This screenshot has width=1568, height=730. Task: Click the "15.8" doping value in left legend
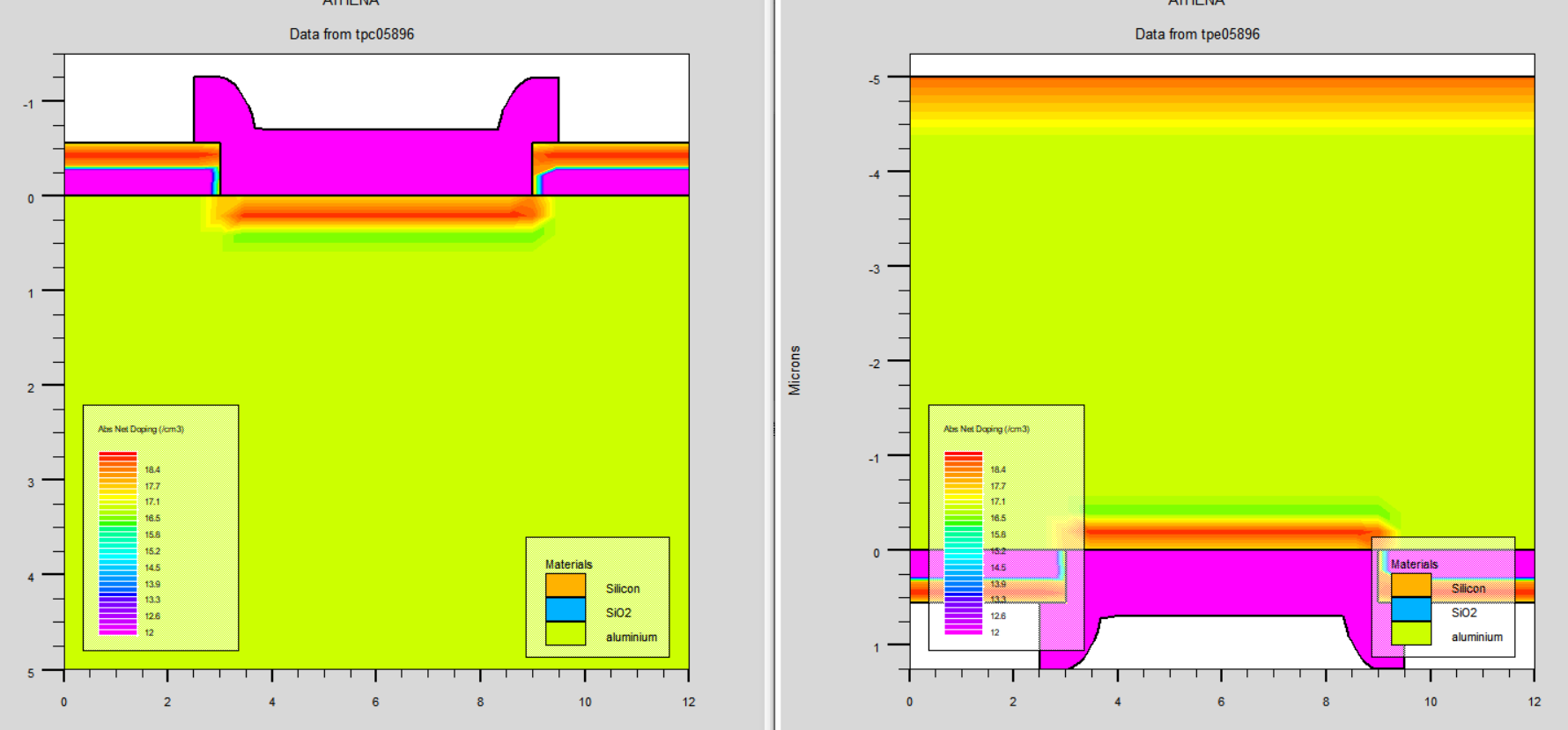click(152, 535)
